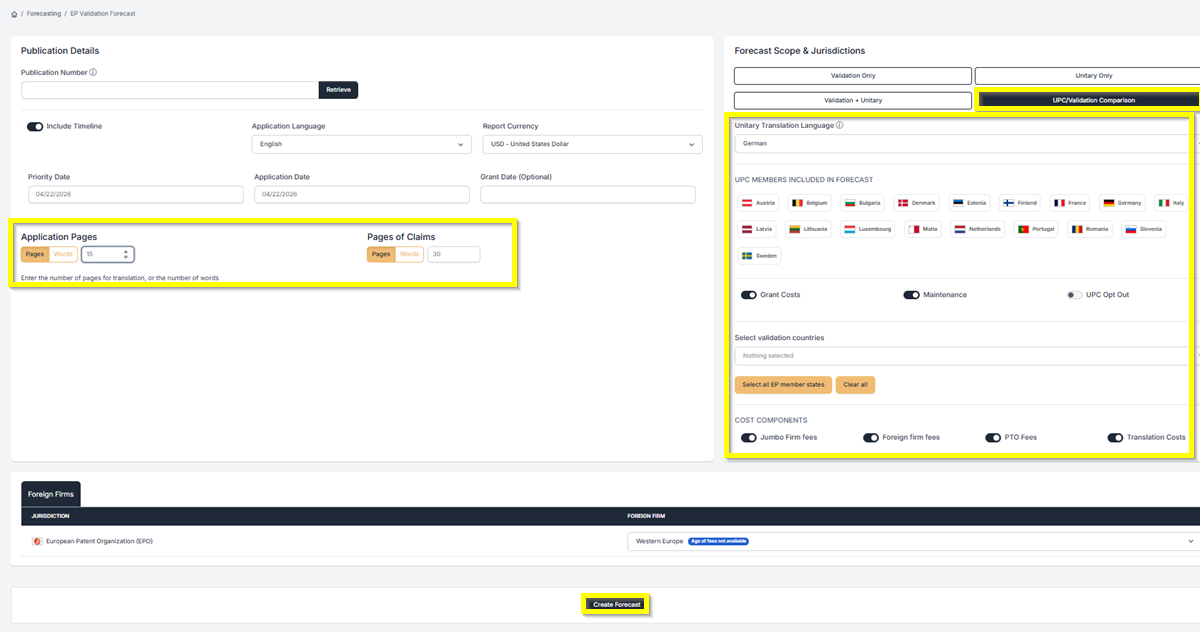The width and height of the screenshot is (1200, 632).
Task: Select the Latvia flag chip
Action: (758, 229)
